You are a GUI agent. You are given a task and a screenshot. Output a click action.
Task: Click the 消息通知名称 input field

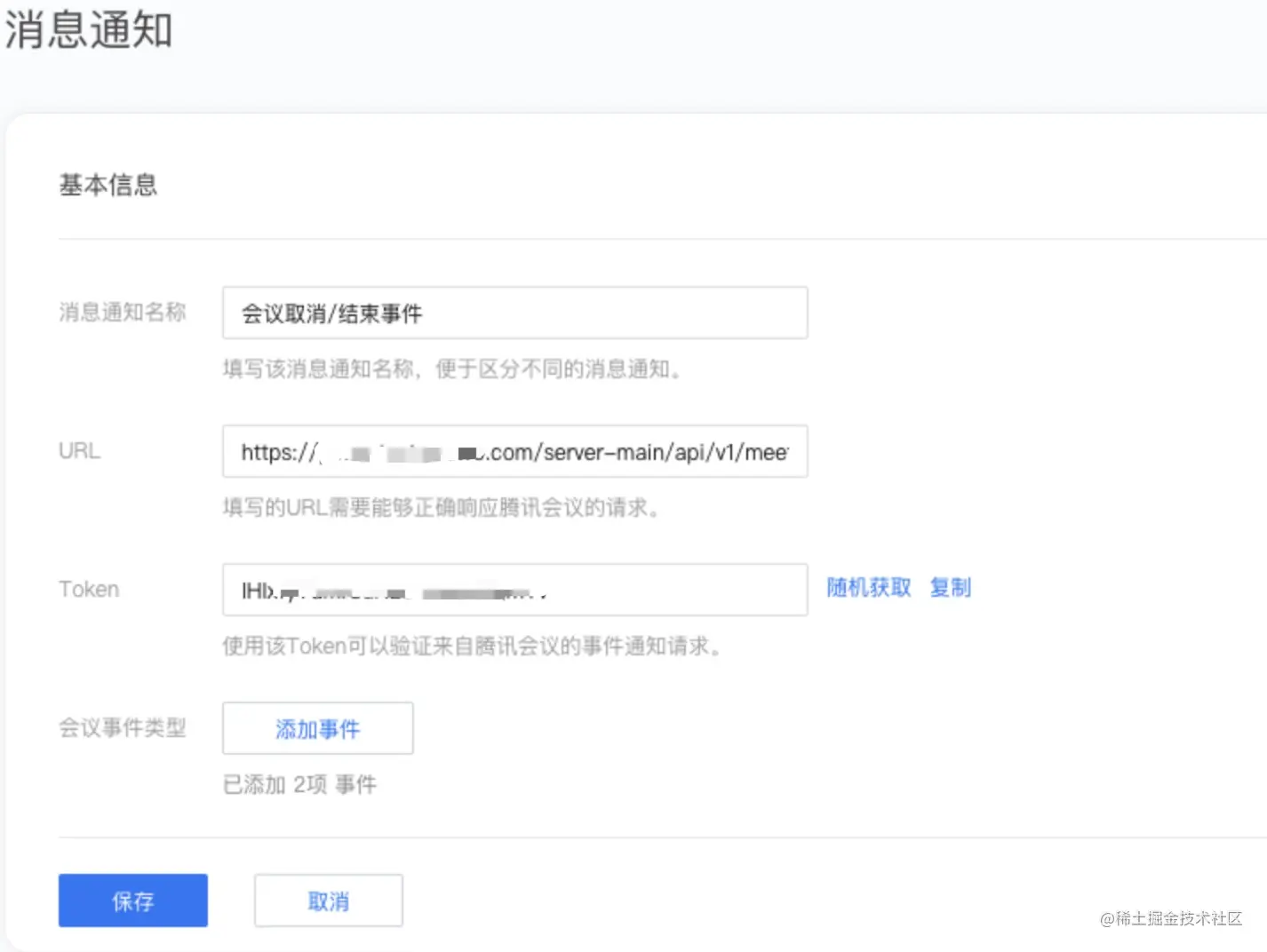tap(514, 313)
